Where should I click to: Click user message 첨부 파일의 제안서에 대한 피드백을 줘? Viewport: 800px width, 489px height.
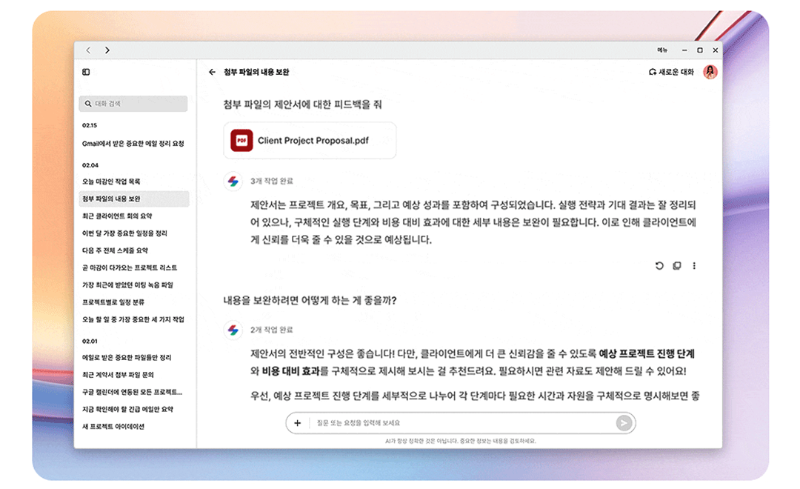(x=303, y=105)
